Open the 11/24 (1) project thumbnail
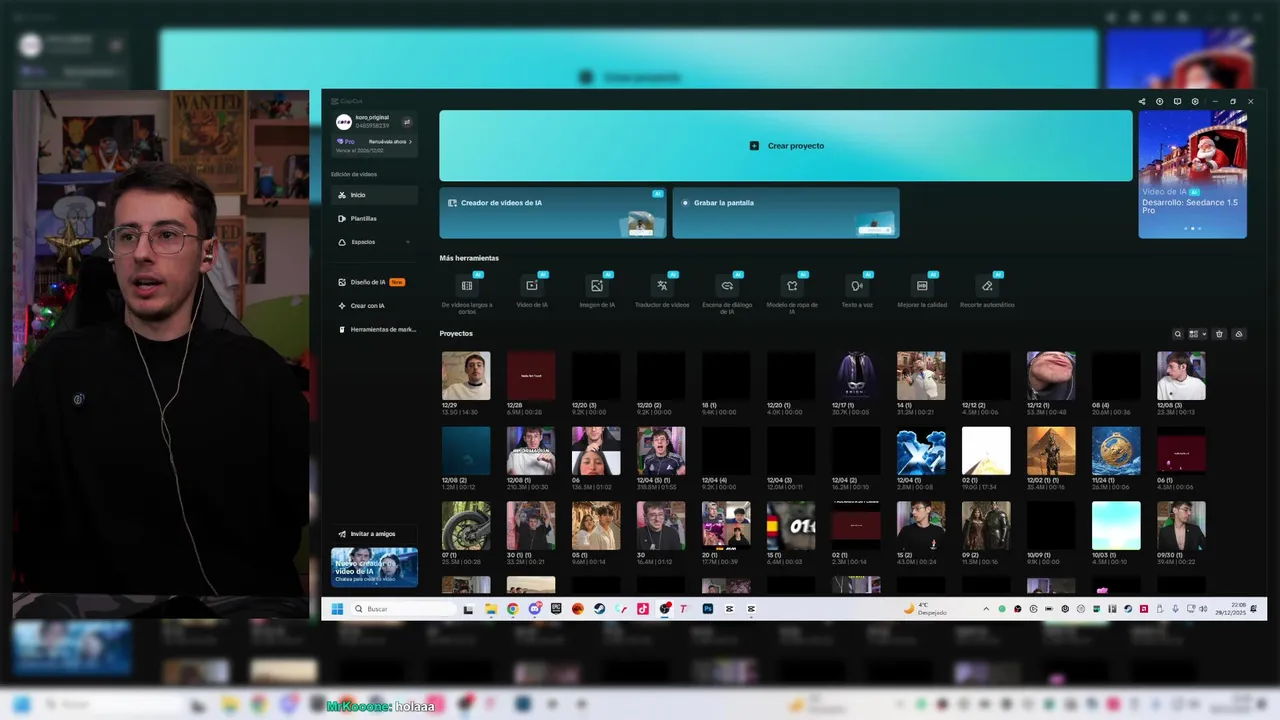This screenshot has height=720, width=1280. 1116,451
